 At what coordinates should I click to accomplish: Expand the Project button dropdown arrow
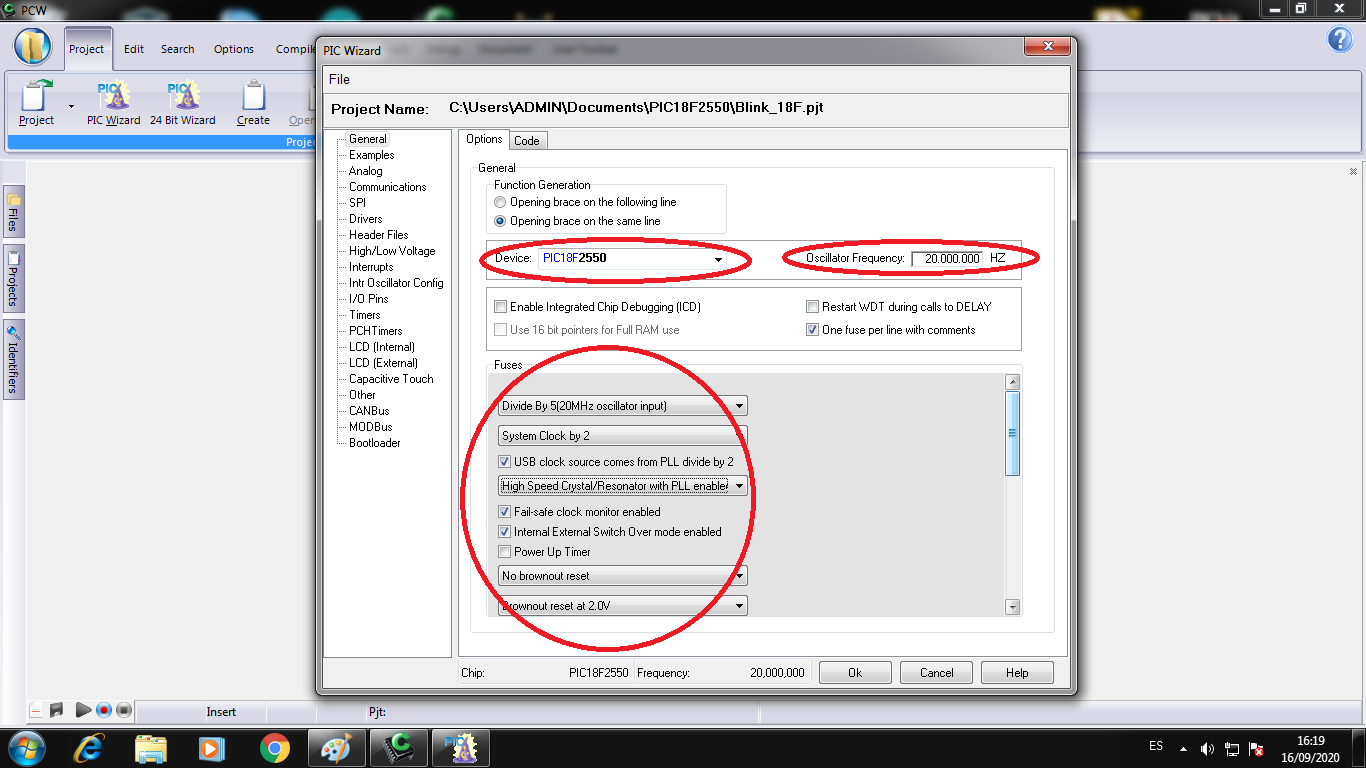tap(71, 106)
